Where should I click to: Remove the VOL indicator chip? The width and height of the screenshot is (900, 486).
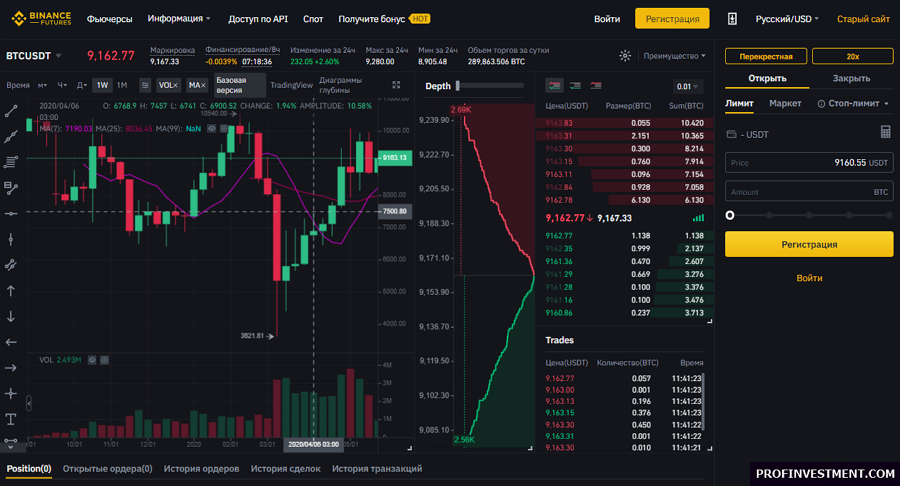click(176, 85)
